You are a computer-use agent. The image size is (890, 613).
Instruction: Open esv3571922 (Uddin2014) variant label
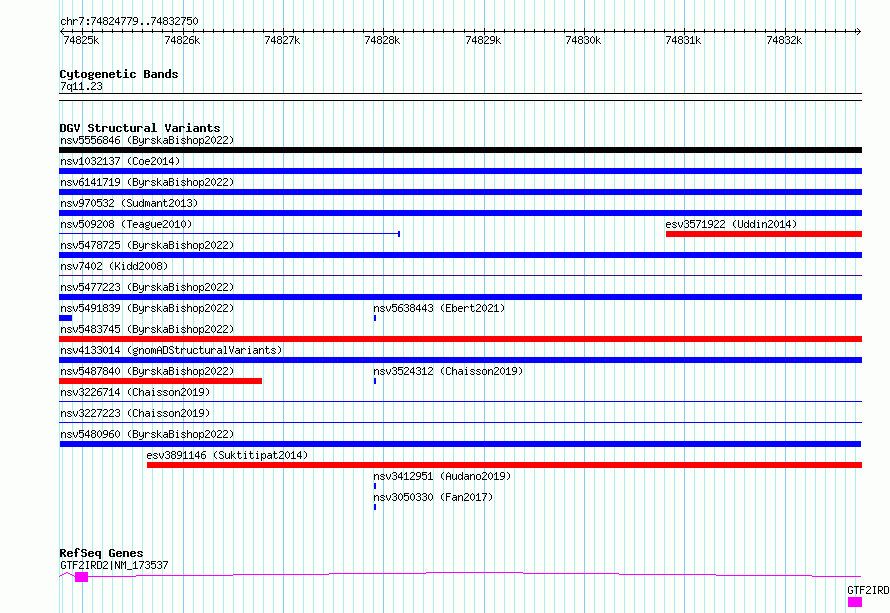coord(731,224)
